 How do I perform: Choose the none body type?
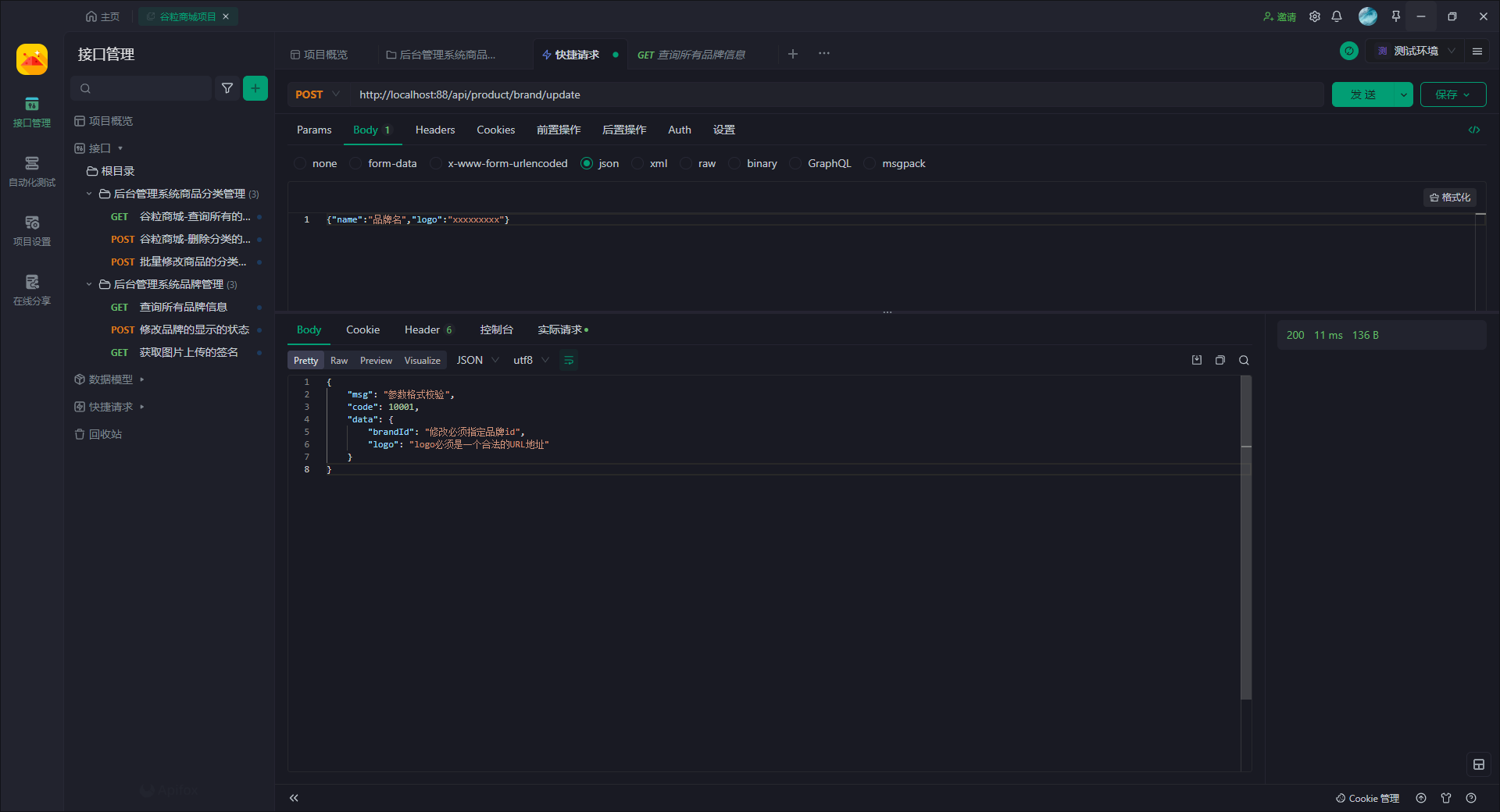pos(300,163)
